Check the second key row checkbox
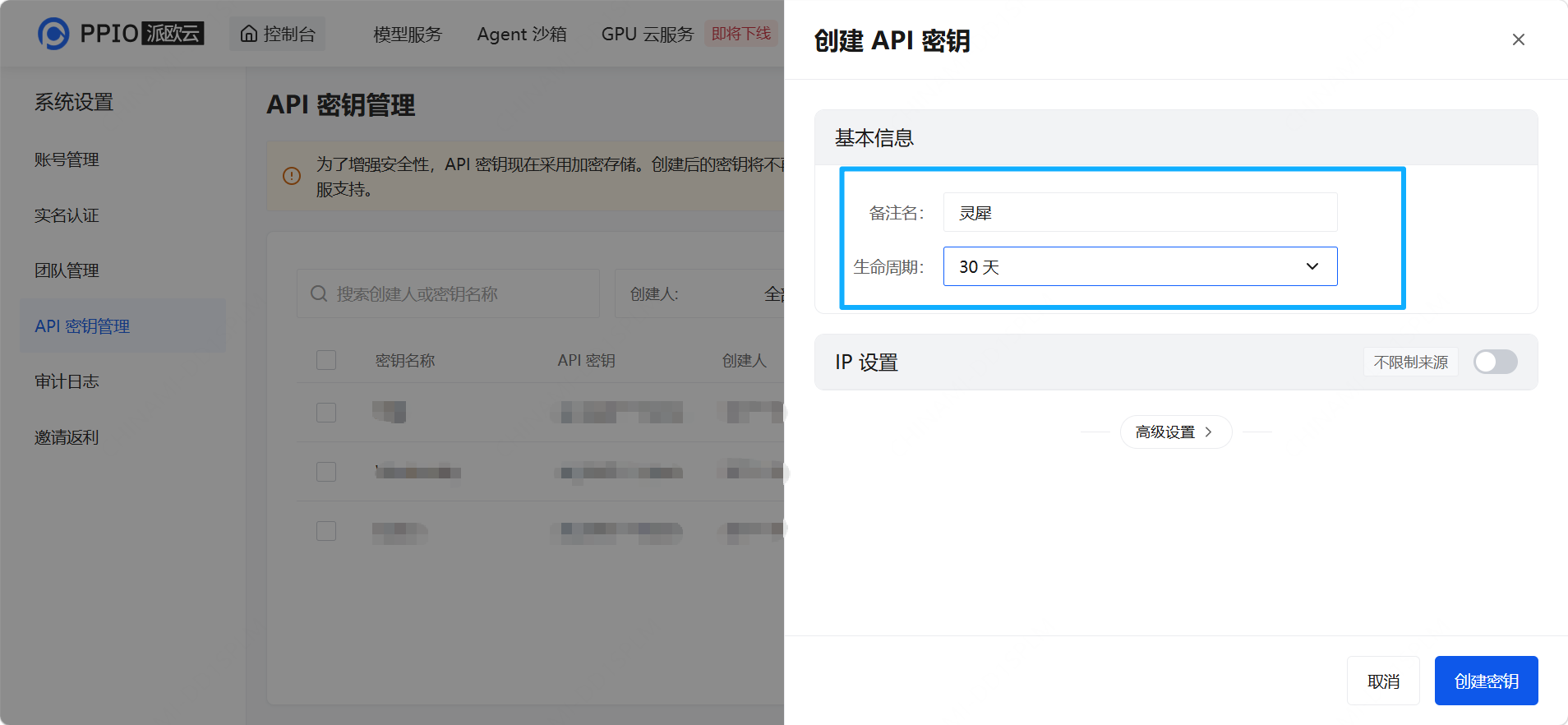 coord(326,471)
